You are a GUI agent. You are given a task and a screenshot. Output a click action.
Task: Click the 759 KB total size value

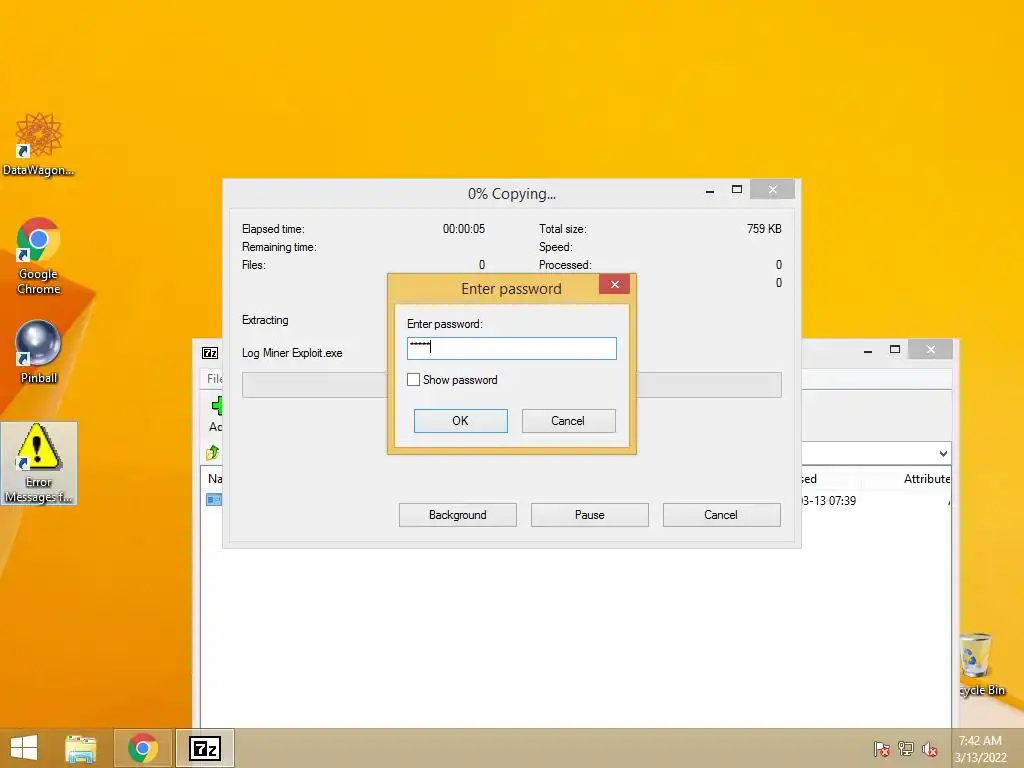[764, 229]
